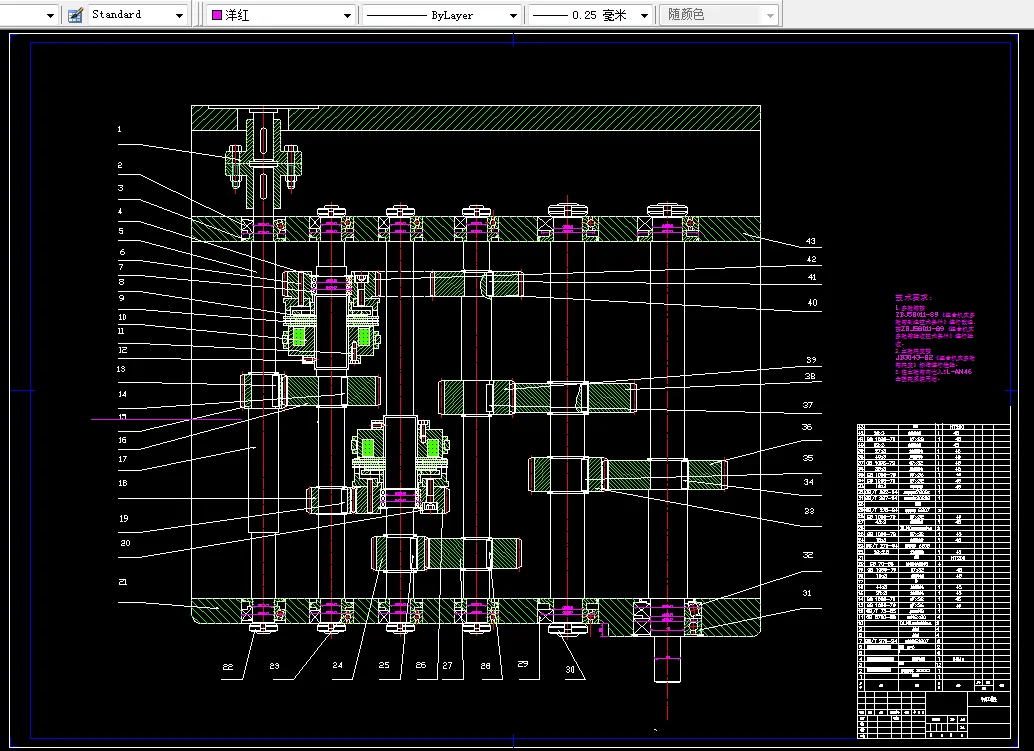1034x751 pixels.
Task: Select part callout number 19
Action: pyautogui.click(x=123, y=518)
